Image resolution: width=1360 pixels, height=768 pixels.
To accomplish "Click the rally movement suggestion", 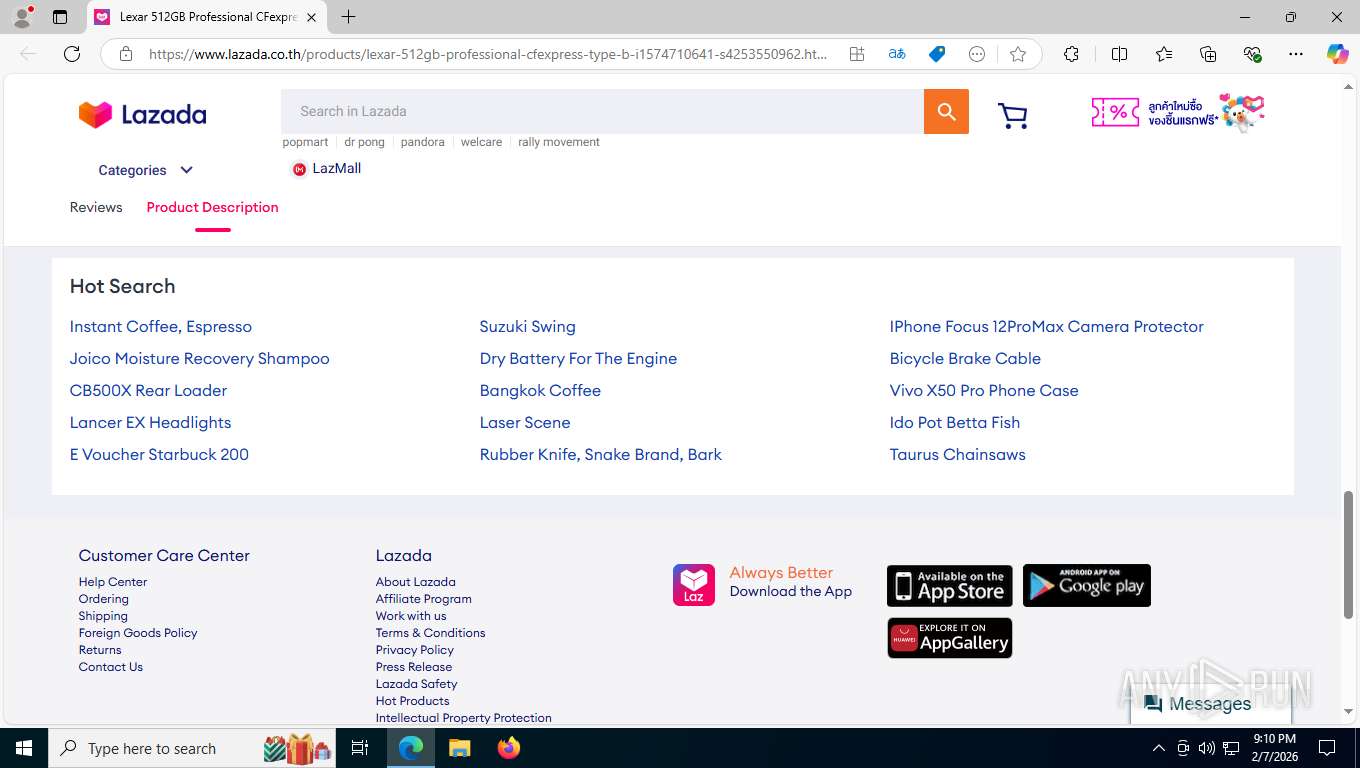I will pyautogui.click(x=559, y=142).
